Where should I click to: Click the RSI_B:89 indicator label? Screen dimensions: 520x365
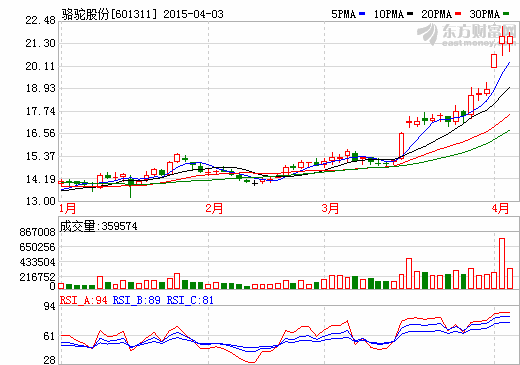click(x=136, y=300)
